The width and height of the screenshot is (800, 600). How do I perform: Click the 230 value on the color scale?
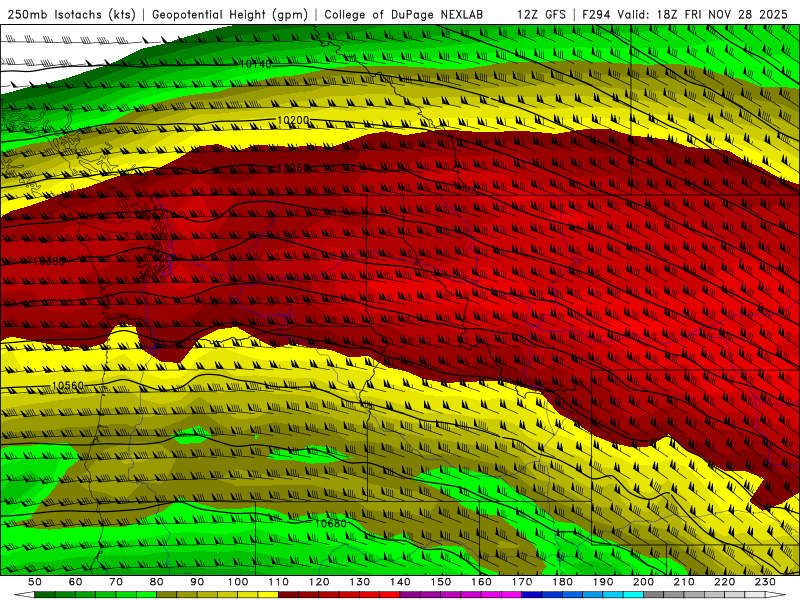click(x=765, y=582)
